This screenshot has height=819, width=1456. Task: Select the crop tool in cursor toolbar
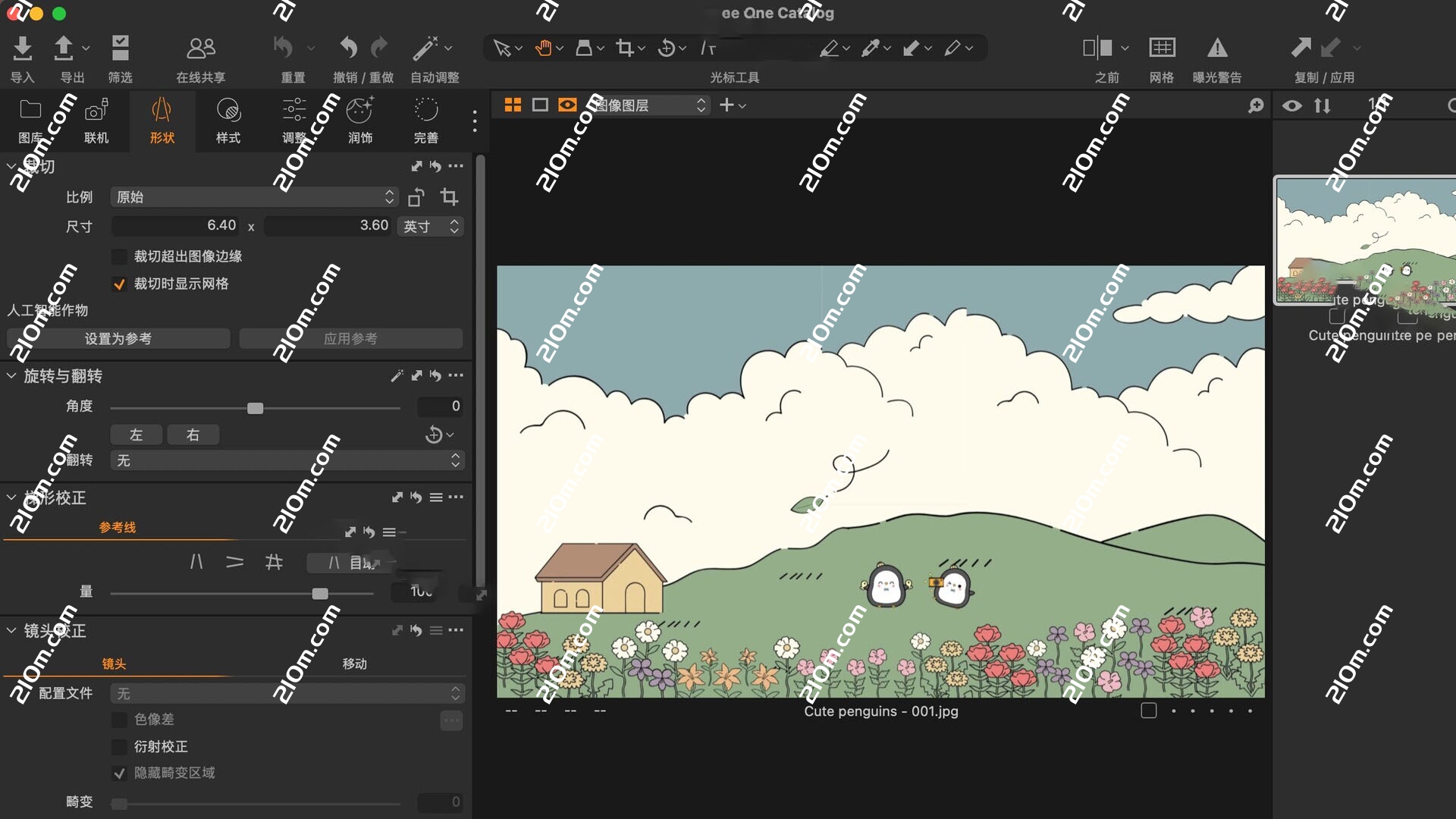pyautogui.click(x=625, y=49)
